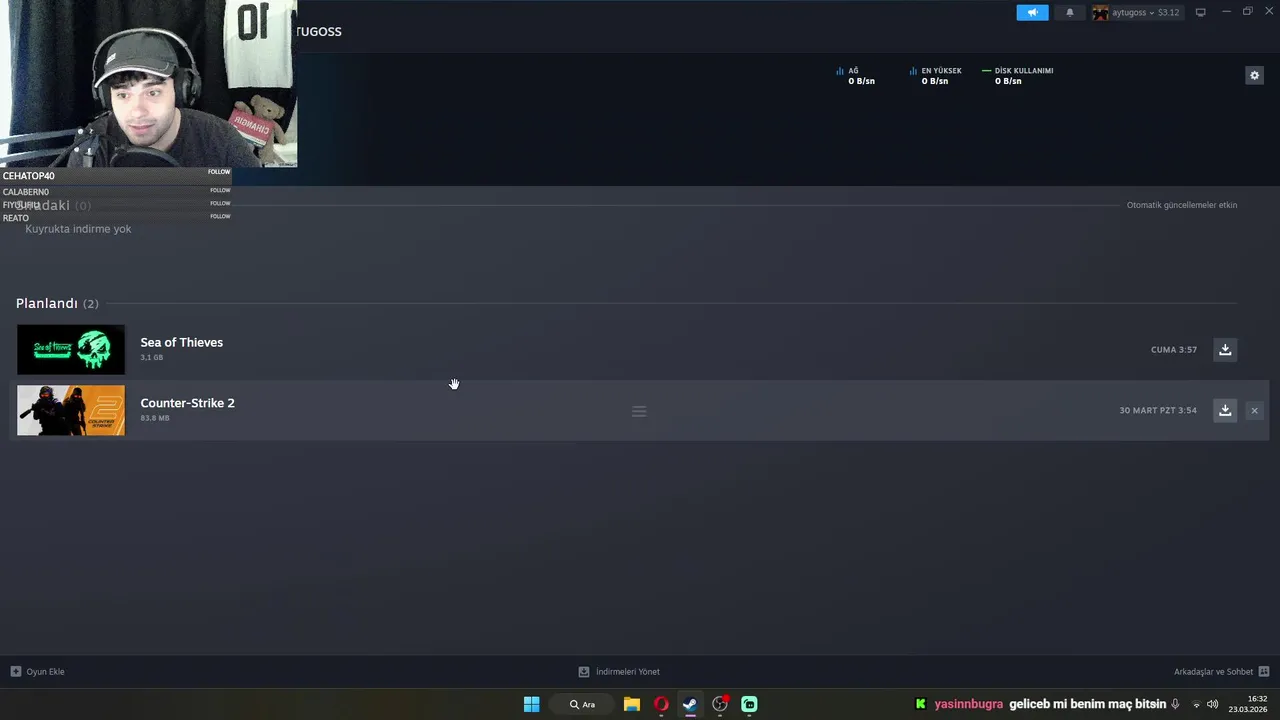The height and width of the screenshot is (720, 1280).
Task: Click the 83,8 MB size under Counter-Strike 2
Action: coord(155,418)
